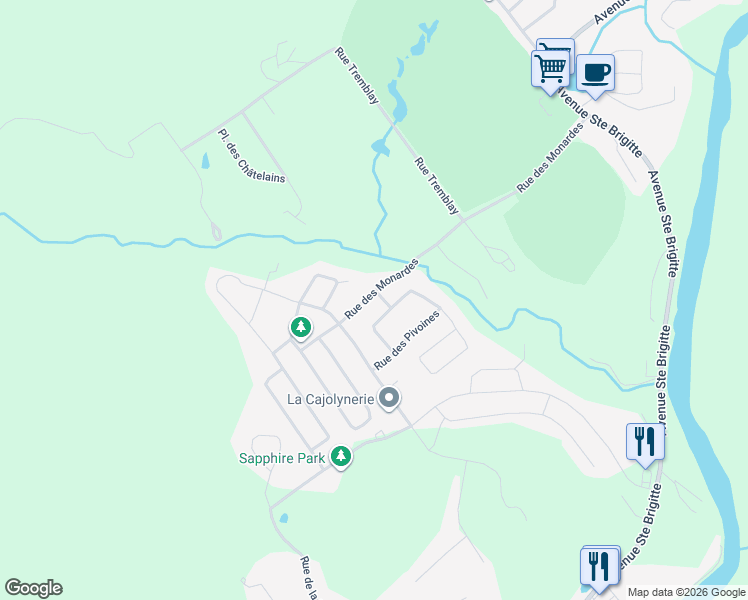Click the Rue de la street label
This screenshot has width=748, height=600.
click(309, 578)
